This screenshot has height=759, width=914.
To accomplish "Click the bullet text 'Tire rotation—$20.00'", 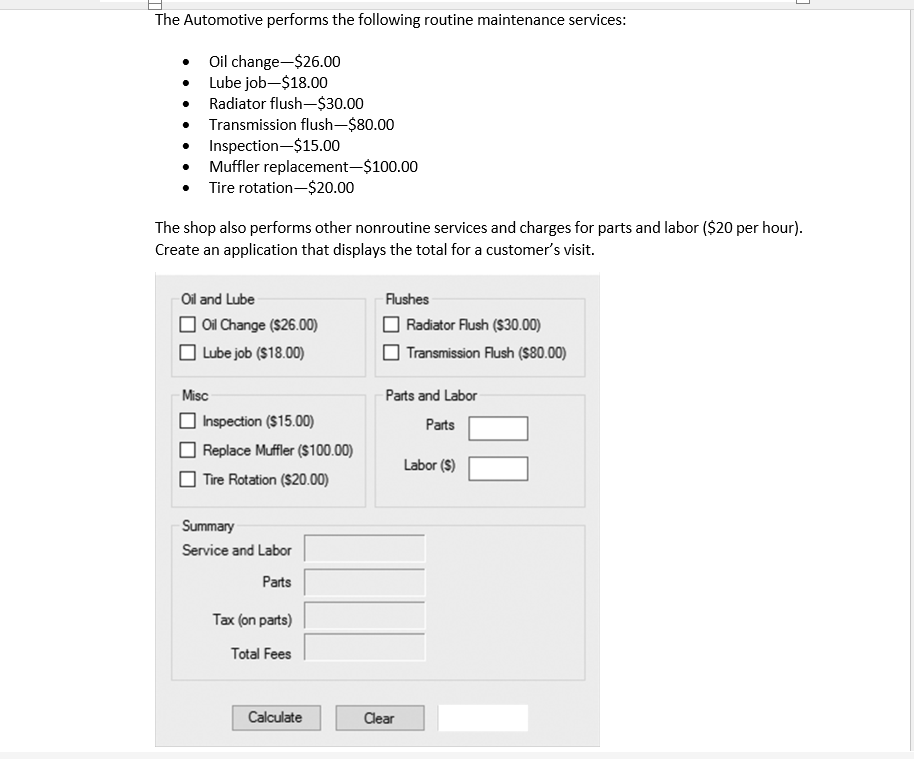I will tap(282, 188).
